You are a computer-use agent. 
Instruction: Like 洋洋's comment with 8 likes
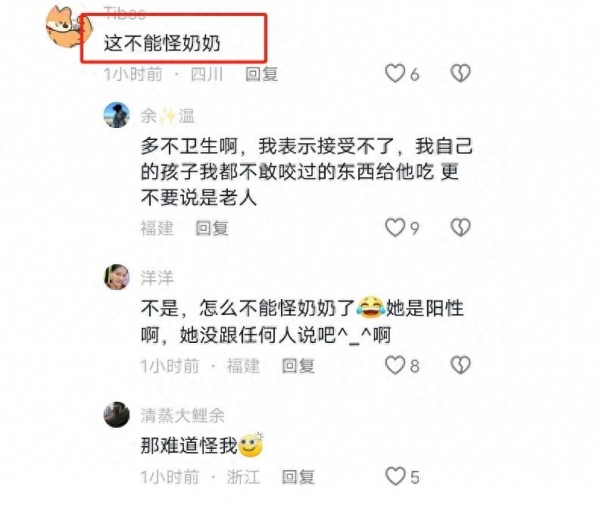pyautogui.click(x=395, y=365)
